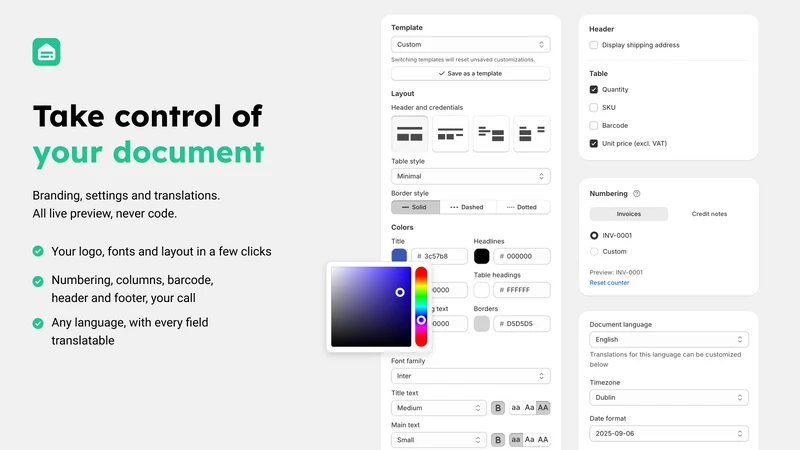Choose Dotted border style
The width and height of the screenshot is (800, 450).
pyautogui.click(x=522, y=207)
